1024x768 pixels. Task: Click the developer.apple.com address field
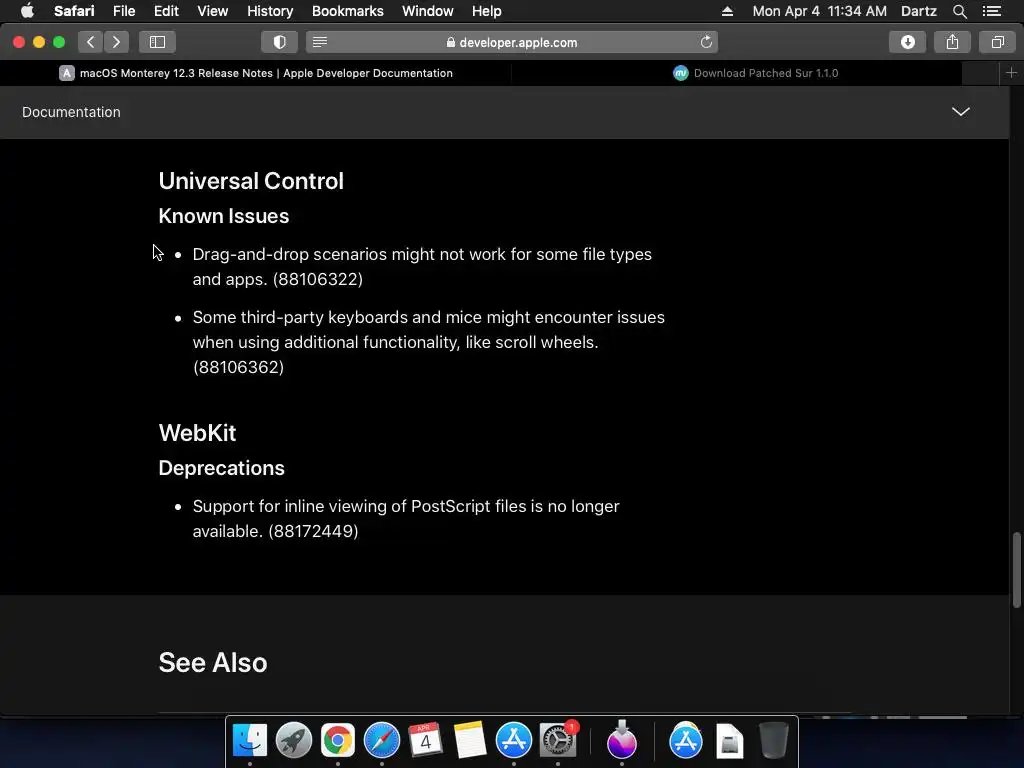(x=512, y=42)
